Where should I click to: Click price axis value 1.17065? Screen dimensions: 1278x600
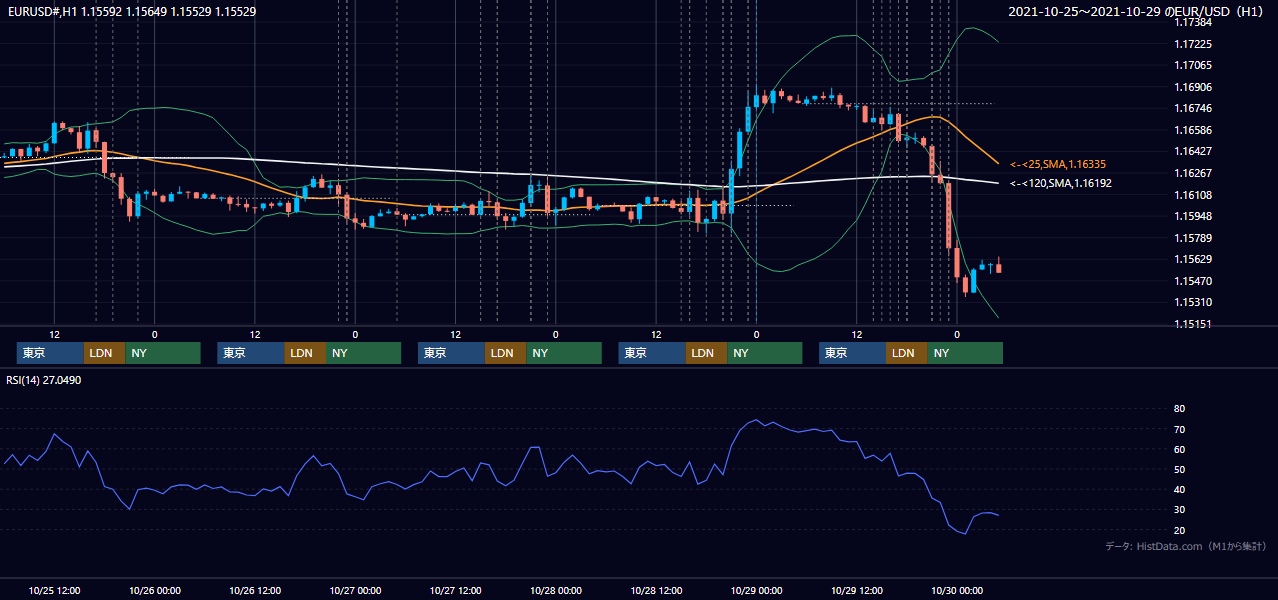point(1193,65)
